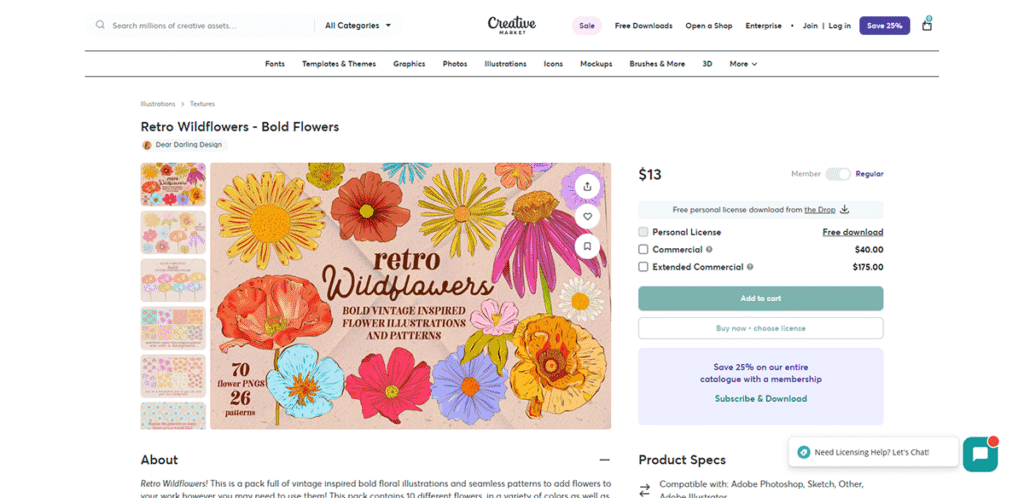Click the Free download link
The image size is (1024, 498).
click(x=853, y=232)
